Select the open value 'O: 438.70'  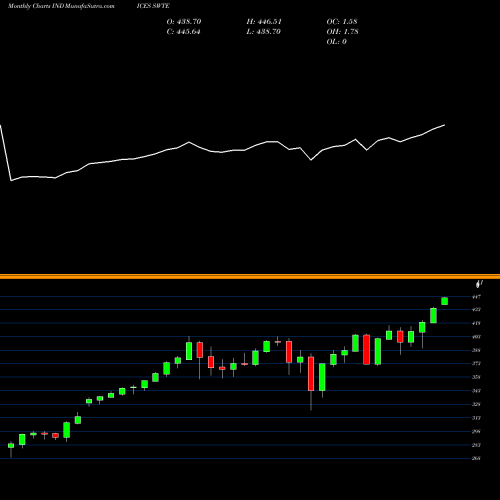184,22
